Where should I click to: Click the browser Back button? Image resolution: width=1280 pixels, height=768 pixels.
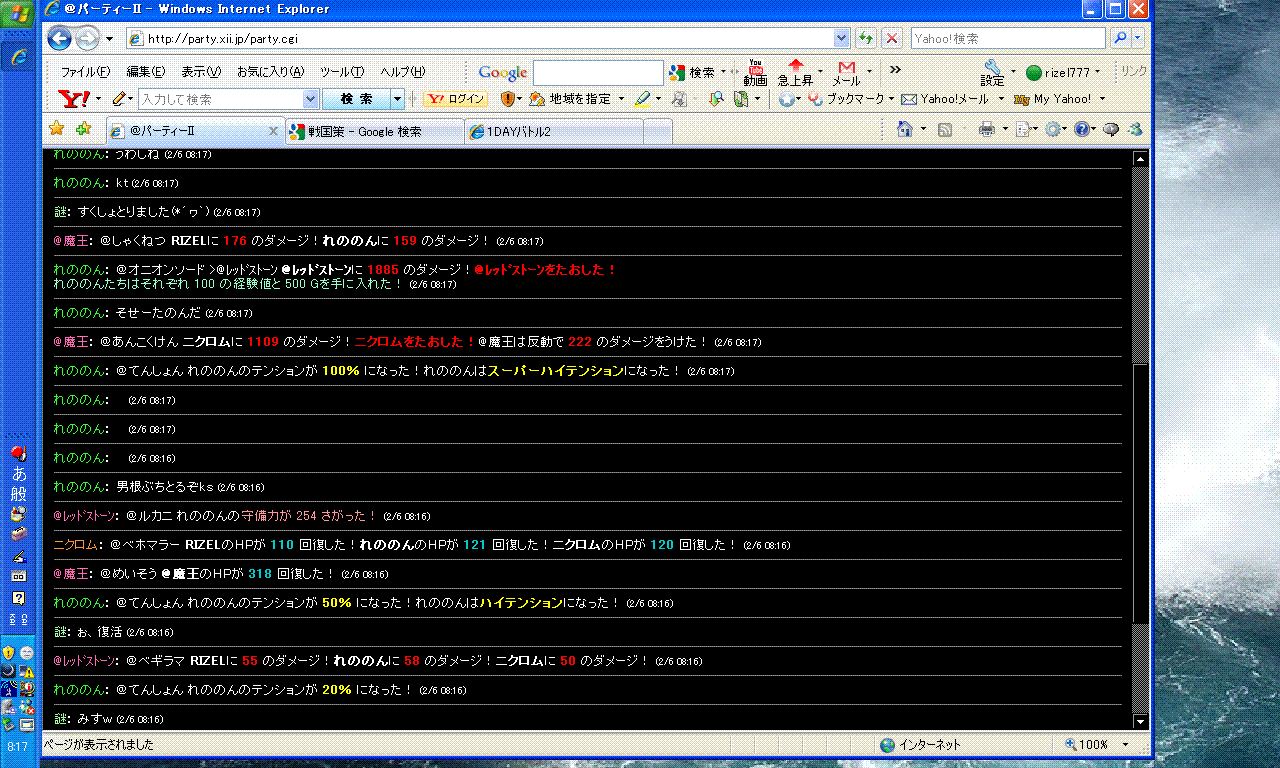pos(59,39)
